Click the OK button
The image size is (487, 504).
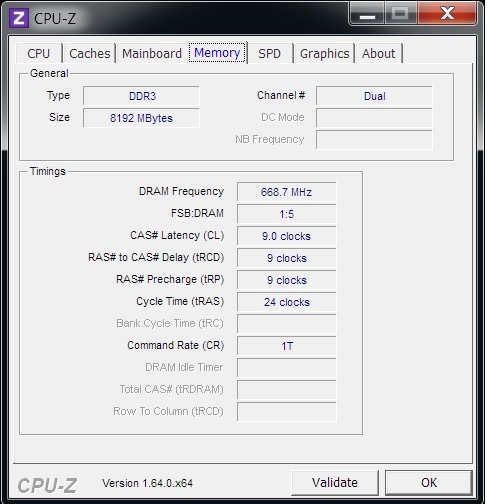pos(429,482)
